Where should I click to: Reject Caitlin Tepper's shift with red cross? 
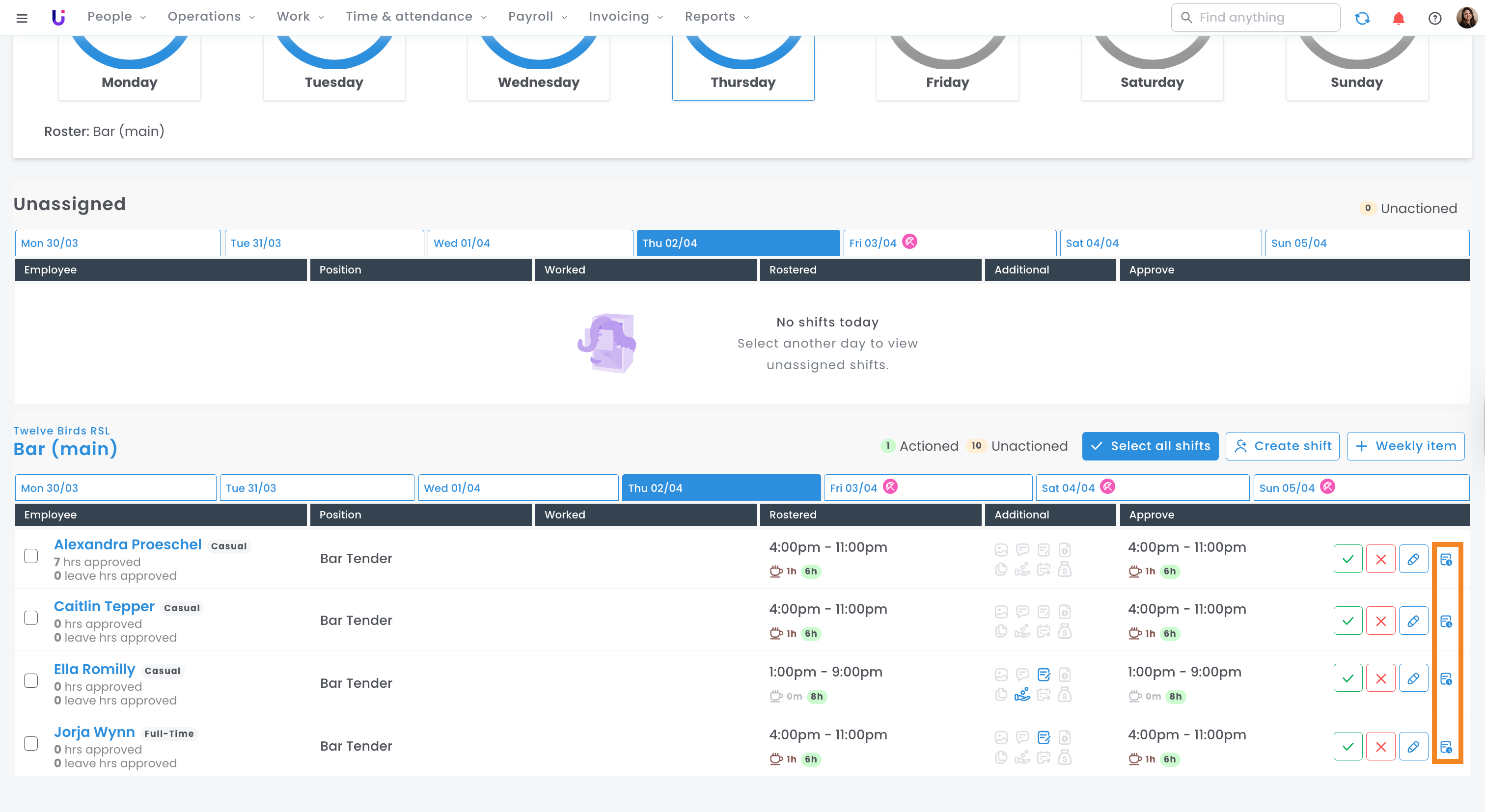[x=1380, y=621]
